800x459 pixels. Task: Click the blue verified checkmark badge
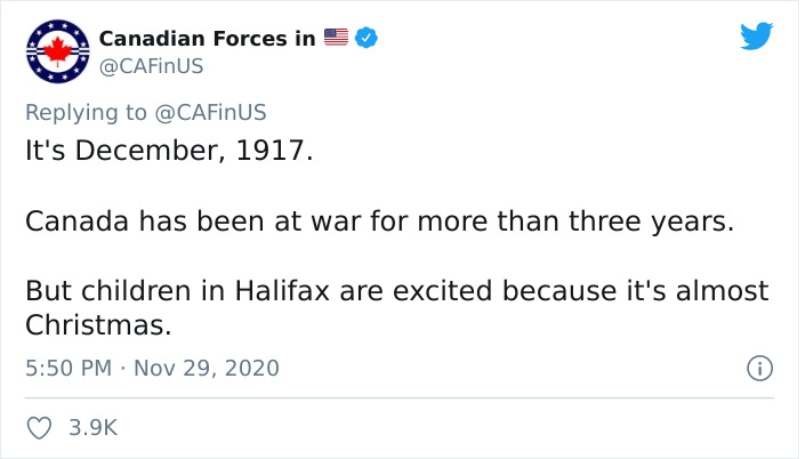click(x=366, y=38)
